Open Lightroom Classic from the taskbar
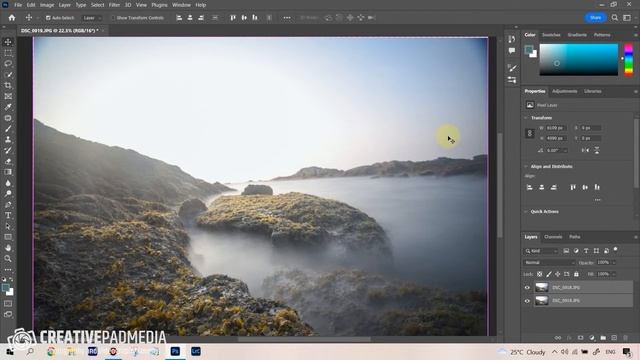 [196, 351]
